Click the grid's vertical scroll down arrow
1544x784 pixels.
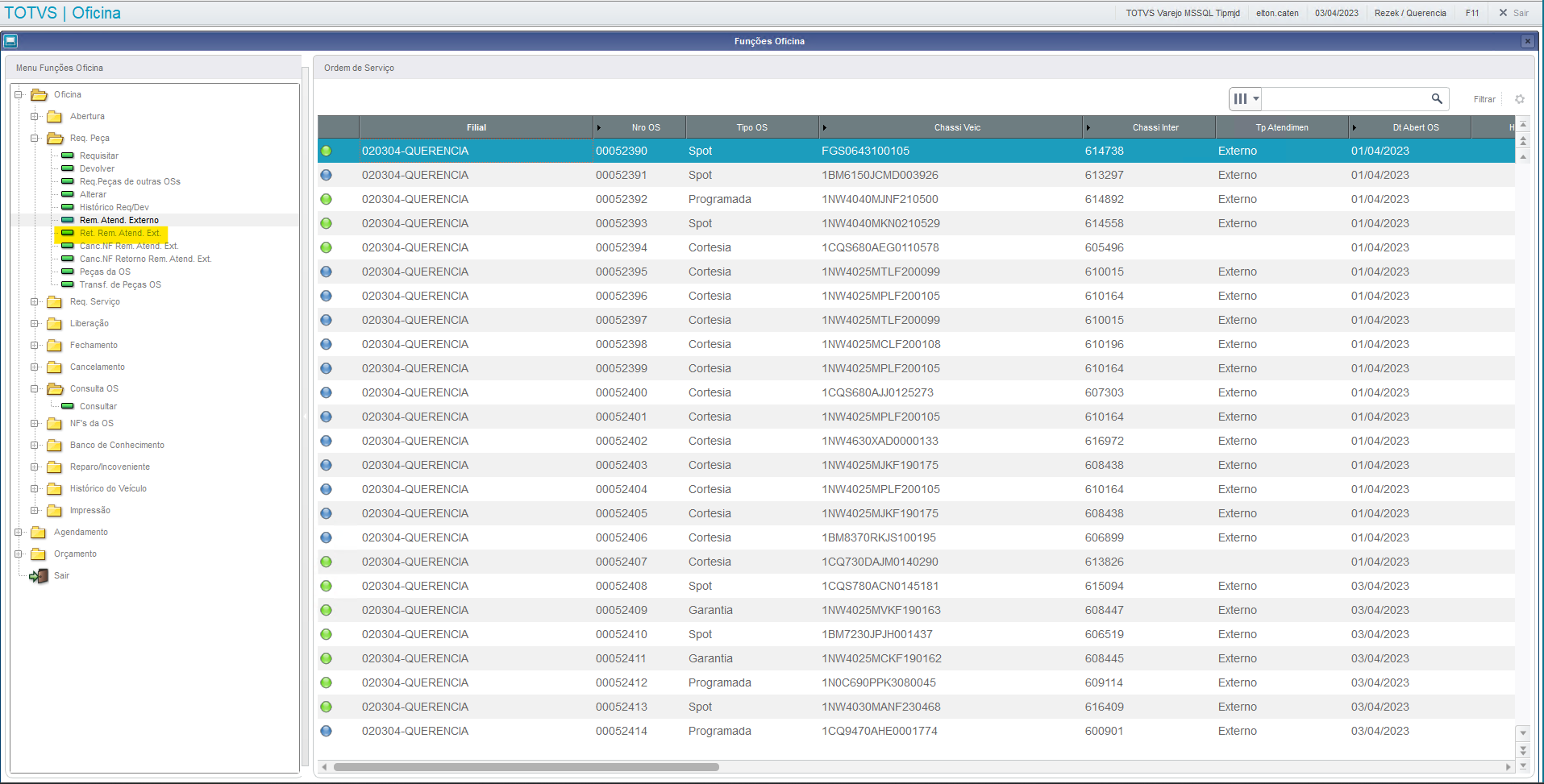tap(1523, 733)
